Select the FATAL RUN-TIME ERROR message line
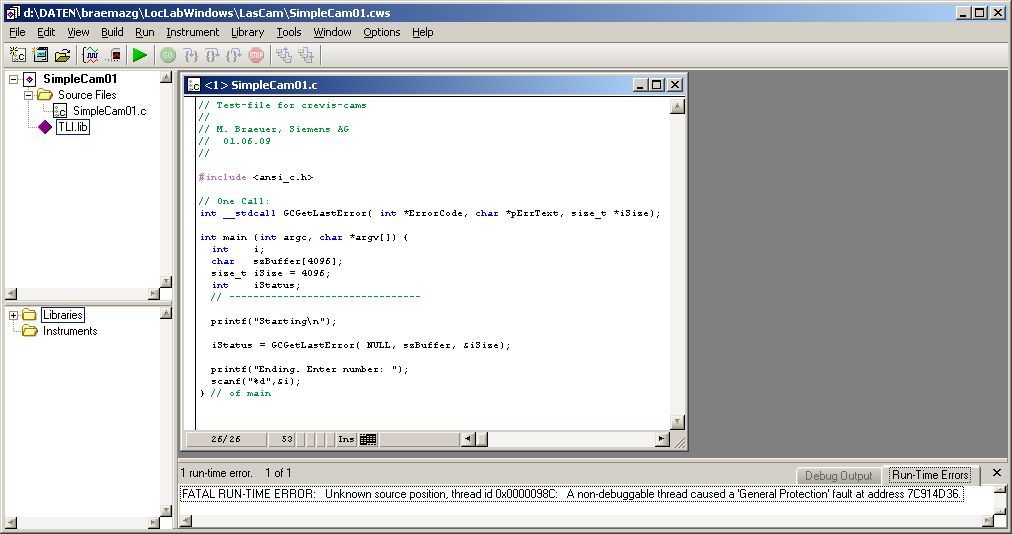Screen dimensions: 1012x534 [x=572, y=494]
